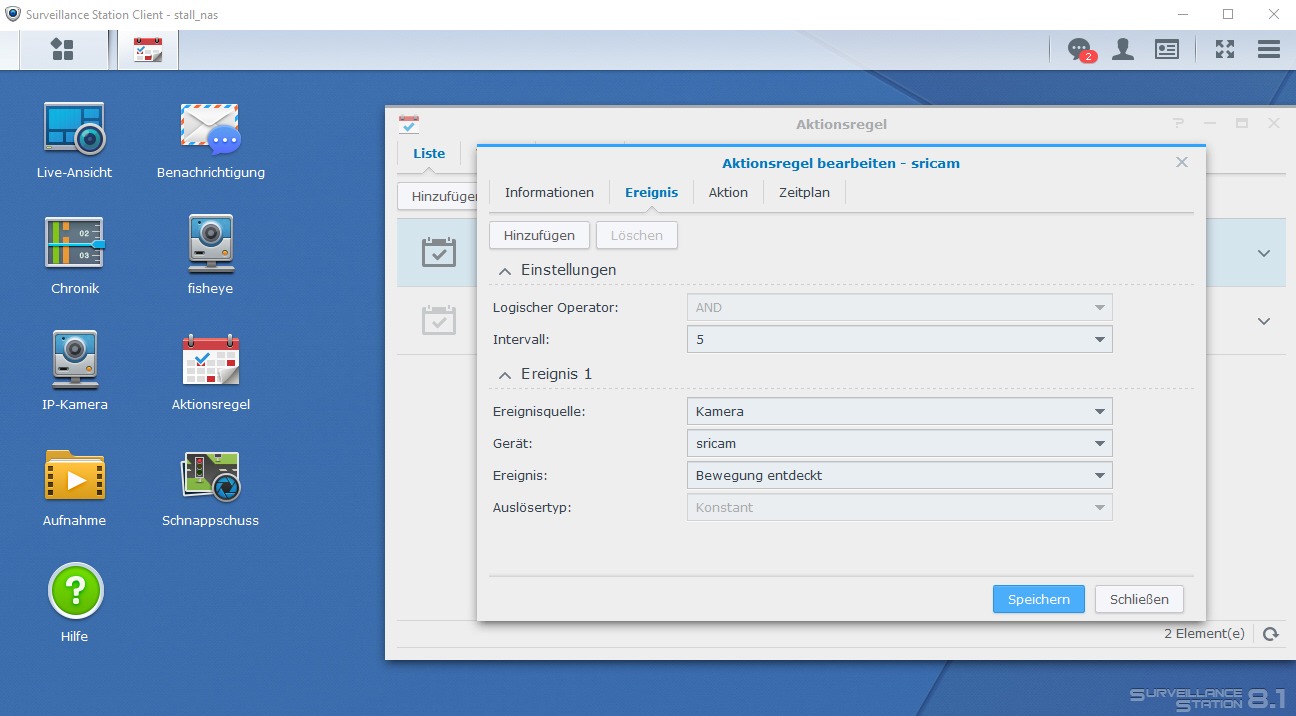Expand the first action rule row chevron
1296x716 pixels.
click(x=1264, y=253)
